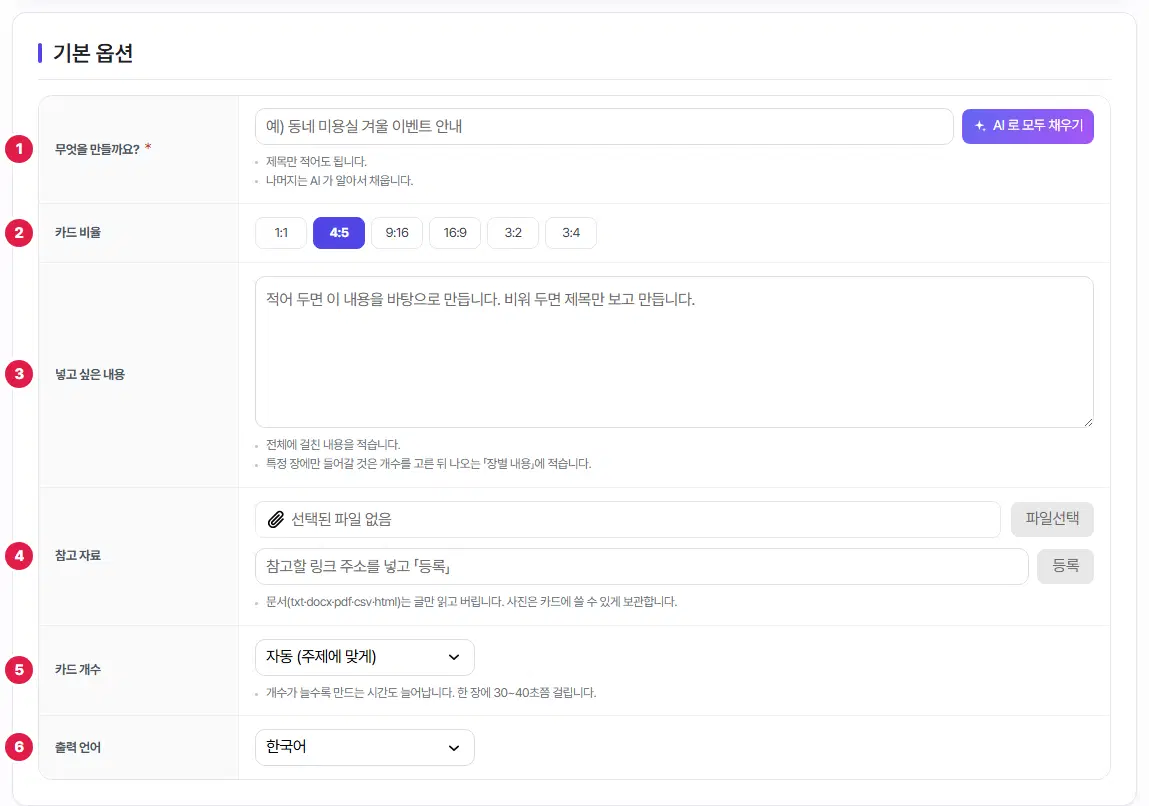
Task: Choose the 16:9 card ratio
Action: [x=454, y=233]
